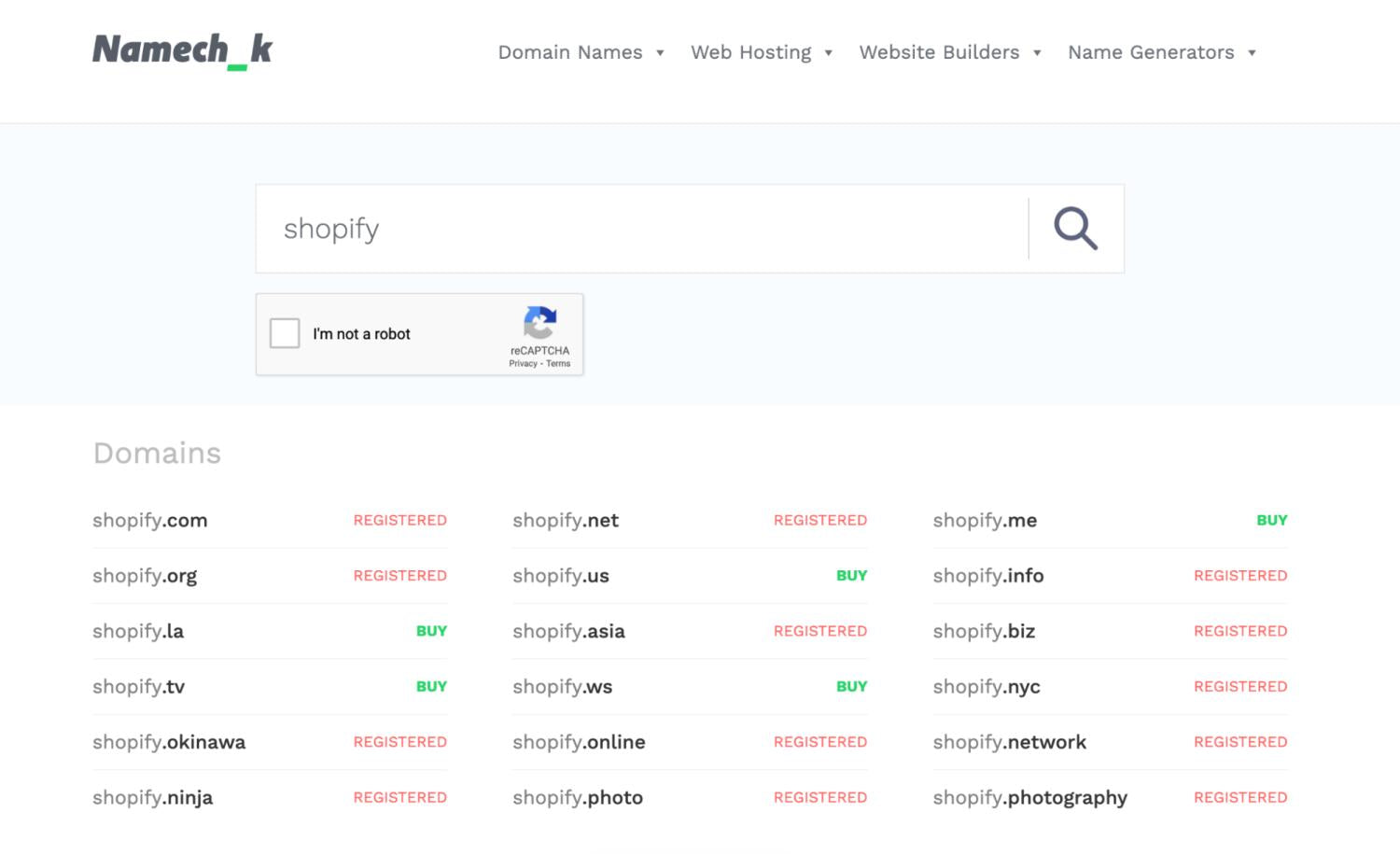Select the shopify.me domain name
Screen dimensions: 1400x854
985,521
